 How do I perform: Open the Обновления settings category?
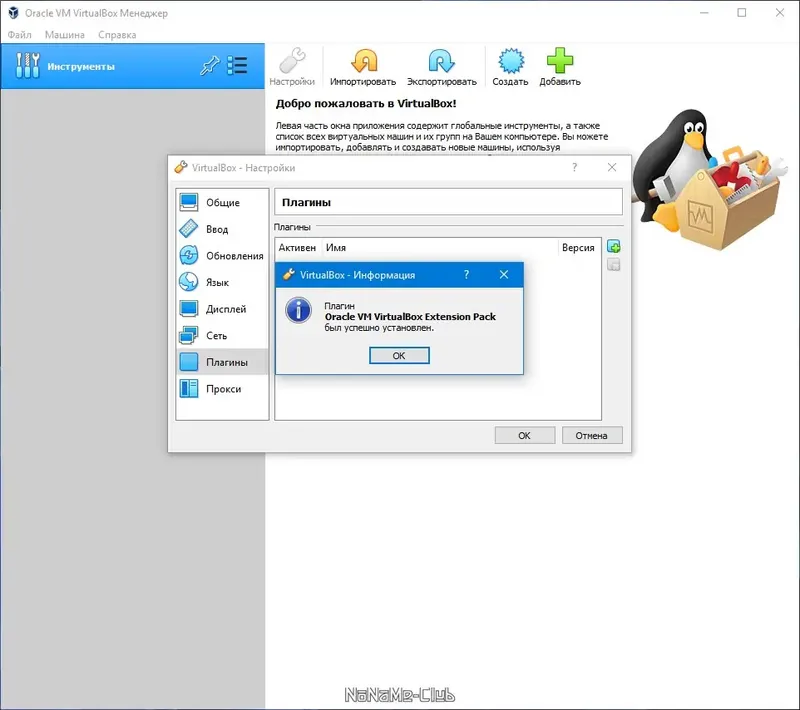(222, 256)
